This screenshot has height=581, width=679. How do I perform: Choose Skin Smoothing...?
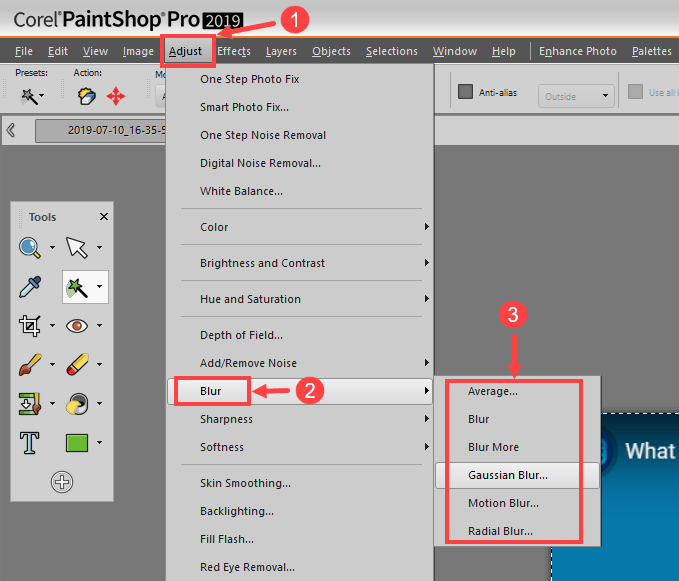tap(300, 483)
